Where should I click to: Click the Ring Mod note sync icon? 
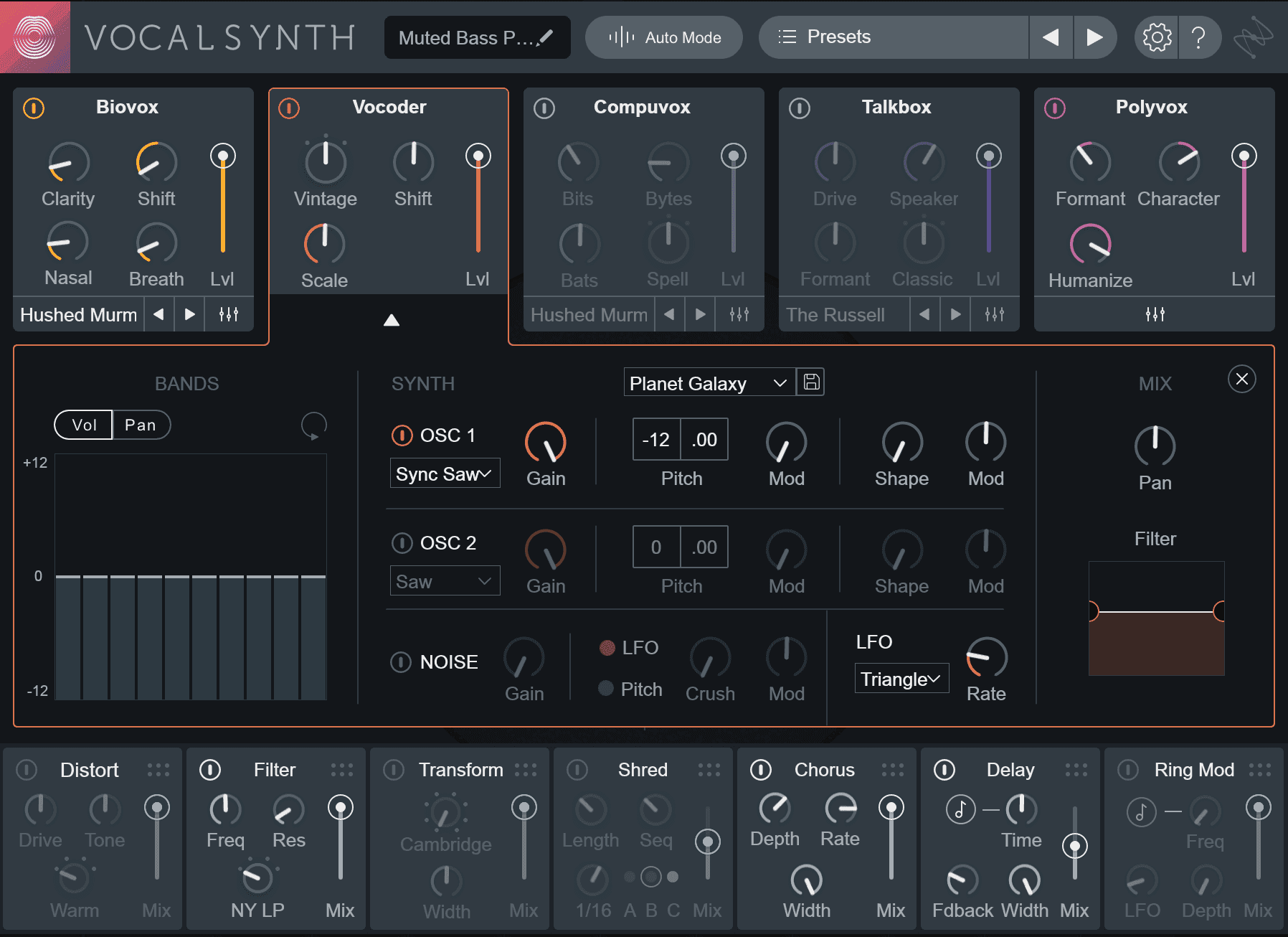point(1141,811)
